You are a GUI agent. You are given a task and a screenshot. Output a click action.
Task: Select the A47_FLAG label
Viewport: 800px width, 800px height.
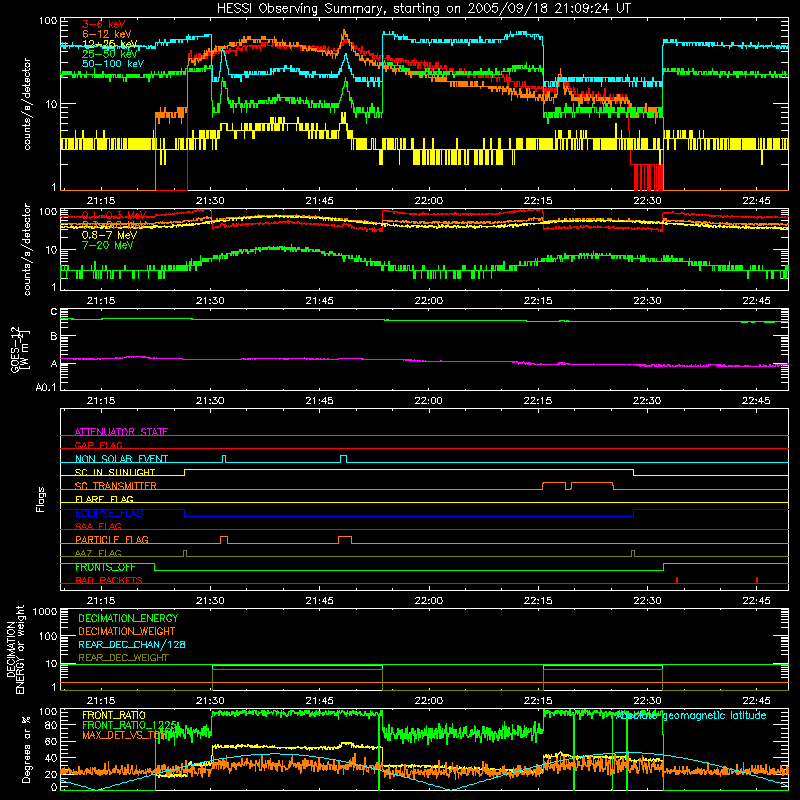pyautogui.click(x=98, y=553)
